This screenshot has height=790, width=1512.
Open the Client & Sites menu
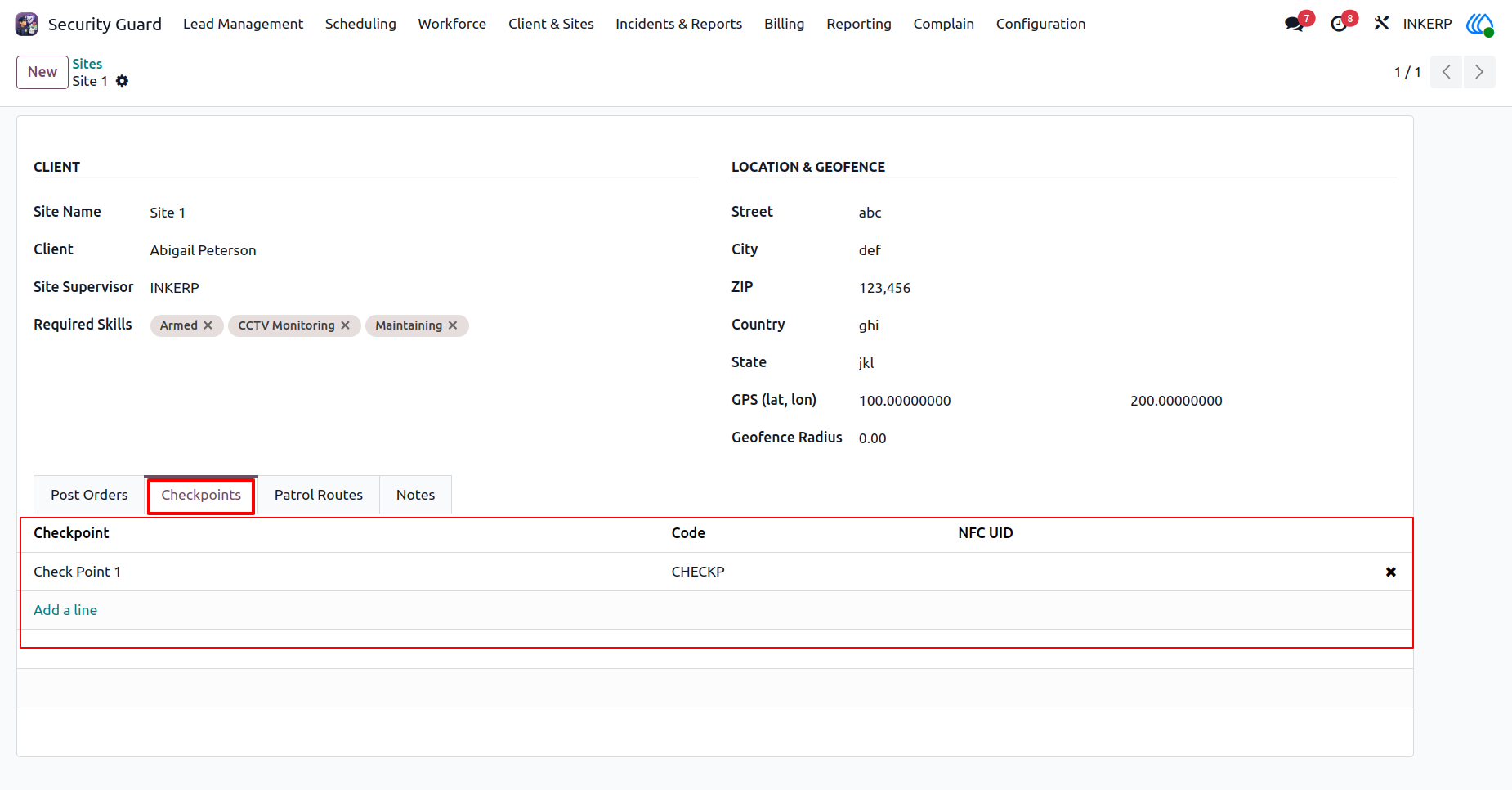(x=551, y=24)
